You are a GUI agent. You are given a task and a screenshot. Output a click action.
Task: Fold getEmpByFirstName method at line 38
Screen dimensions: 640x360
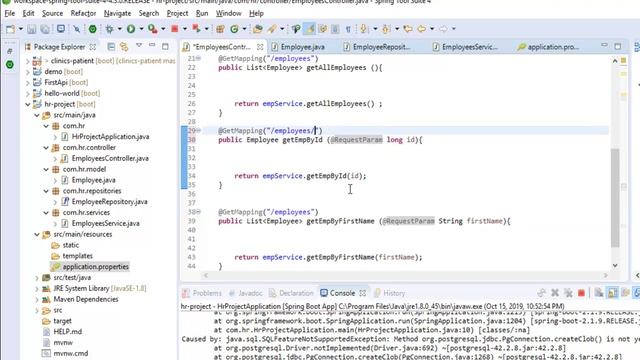pyautogui.click(x=198, y=212)
